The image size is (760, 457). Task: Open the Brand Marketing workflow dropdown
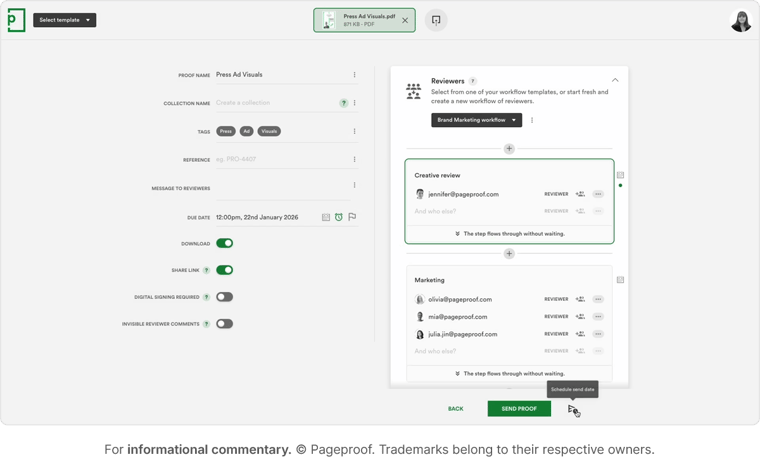pyautogui.click(x=476, y=120)
